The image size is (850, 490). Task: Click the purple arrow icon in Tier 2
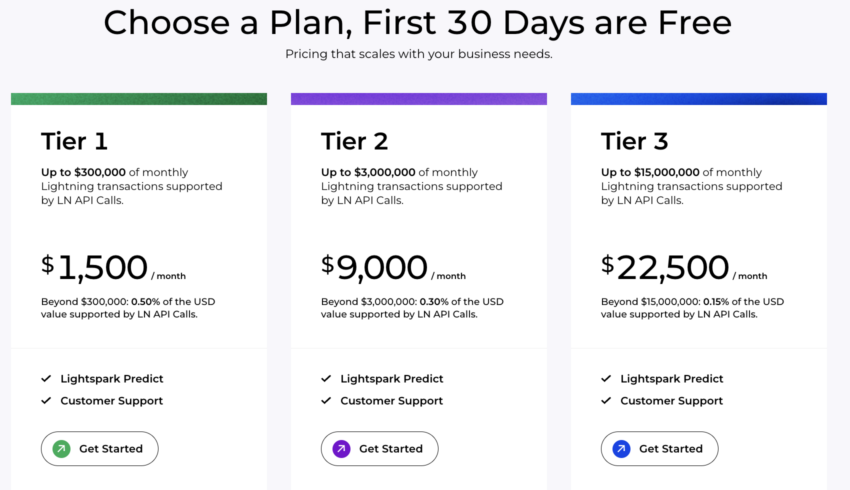pyautogui.click(x=342, y=449)
